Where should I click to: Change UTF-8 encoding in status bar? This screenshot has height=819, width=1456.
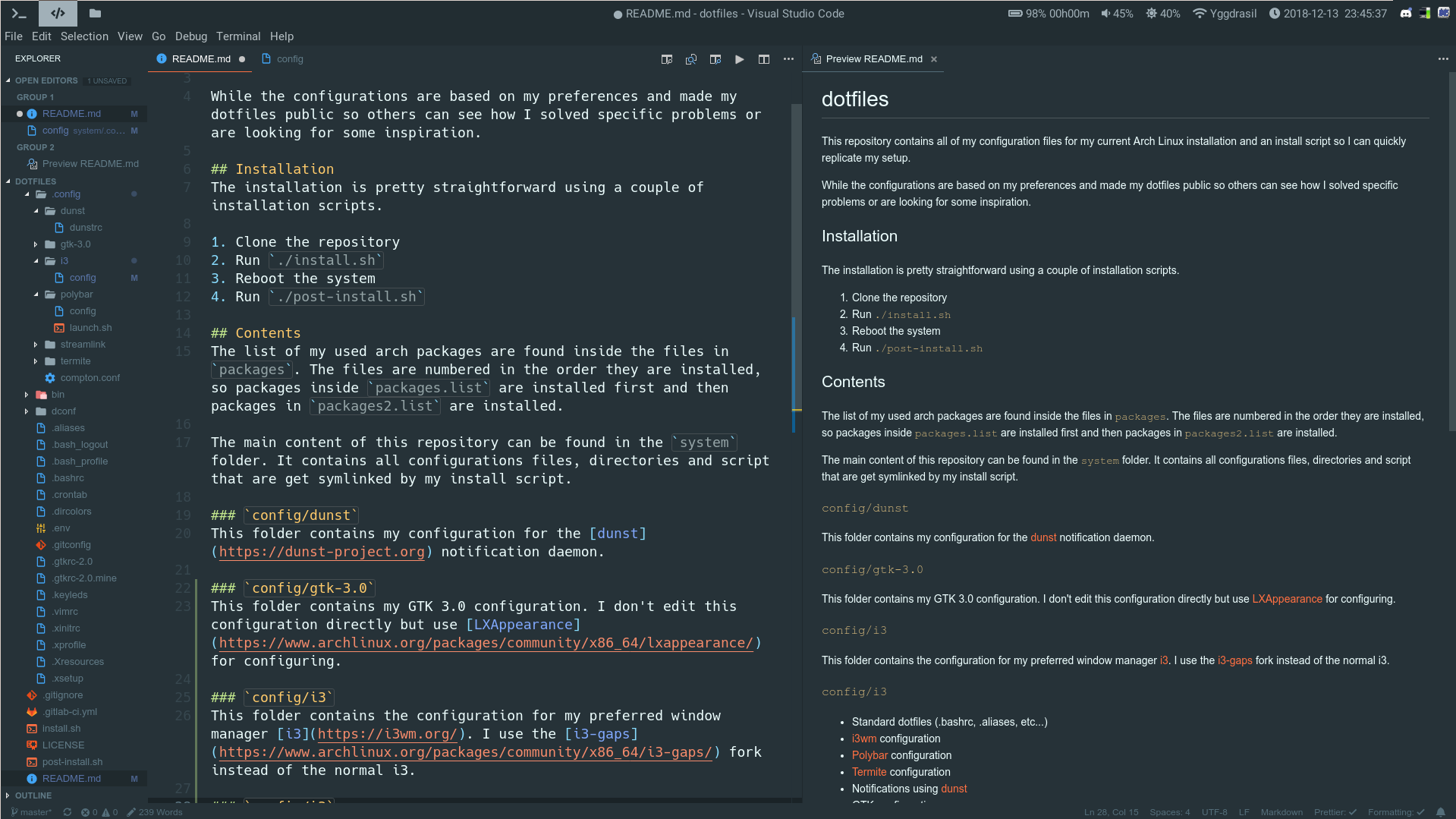[1214, 812]
